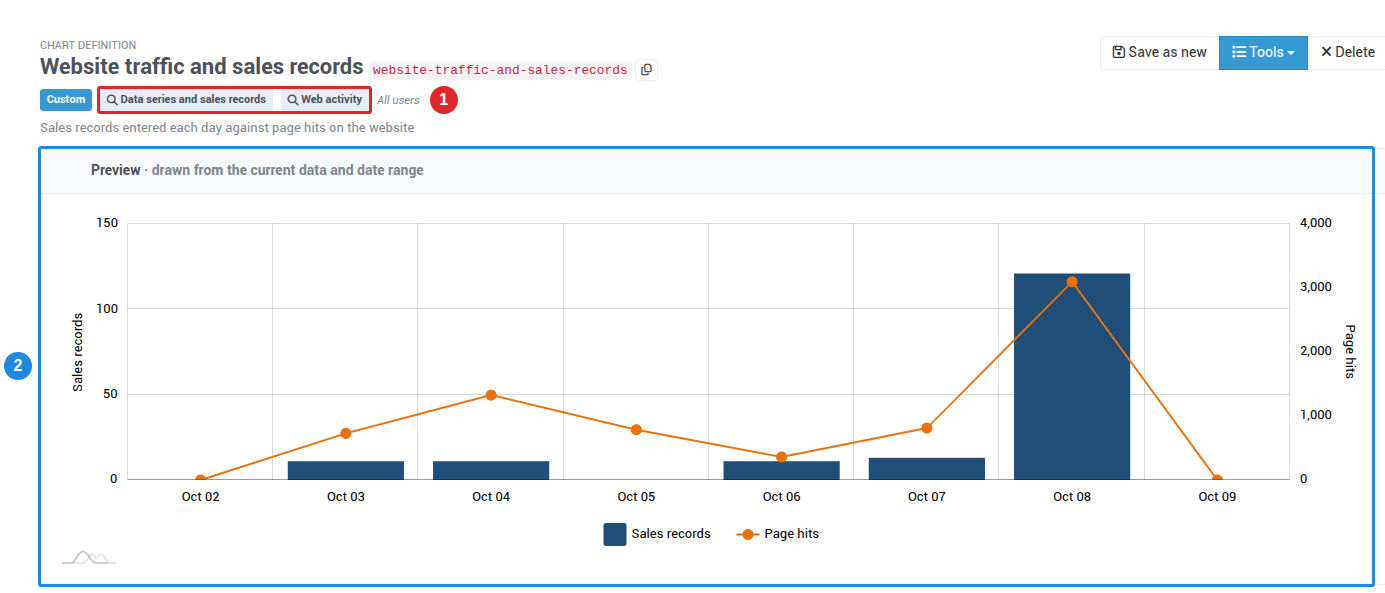Select the Oct 07 sales records bar
The width and height of the screenshot is (1385, 593).
click(x=927, y=469)
